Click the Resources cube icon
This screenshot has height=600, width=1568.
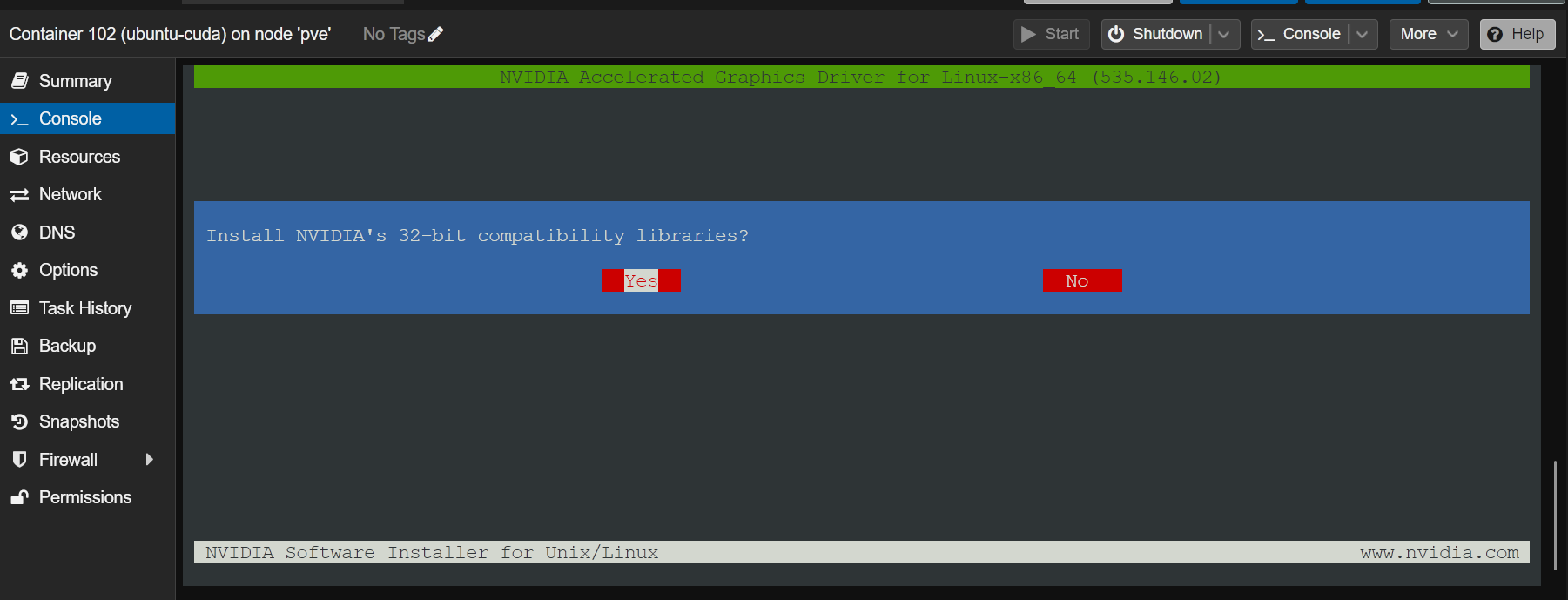point(19,157)
